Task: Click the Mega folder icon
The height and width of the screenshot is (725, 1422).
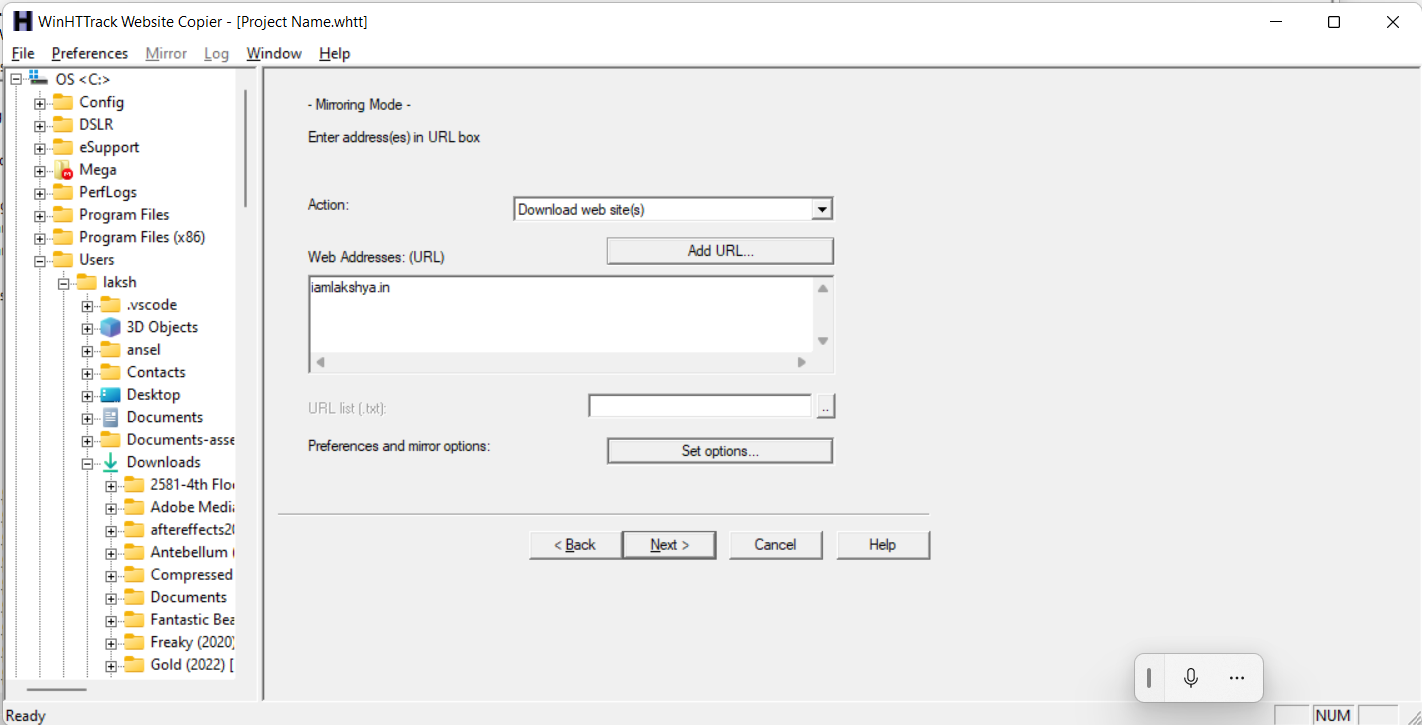Action: pyautogui.click(x=63, y=170)
